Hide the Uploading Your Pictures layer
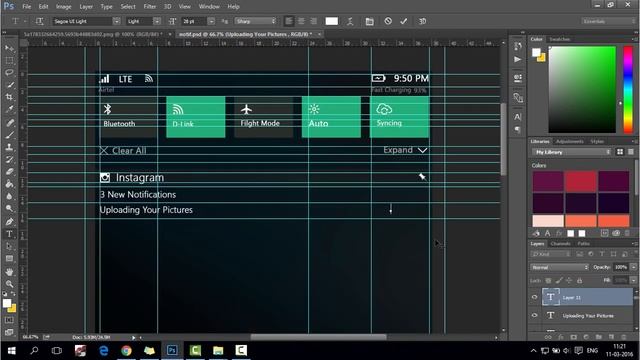 pyautogui.click(x=535, y=315)
